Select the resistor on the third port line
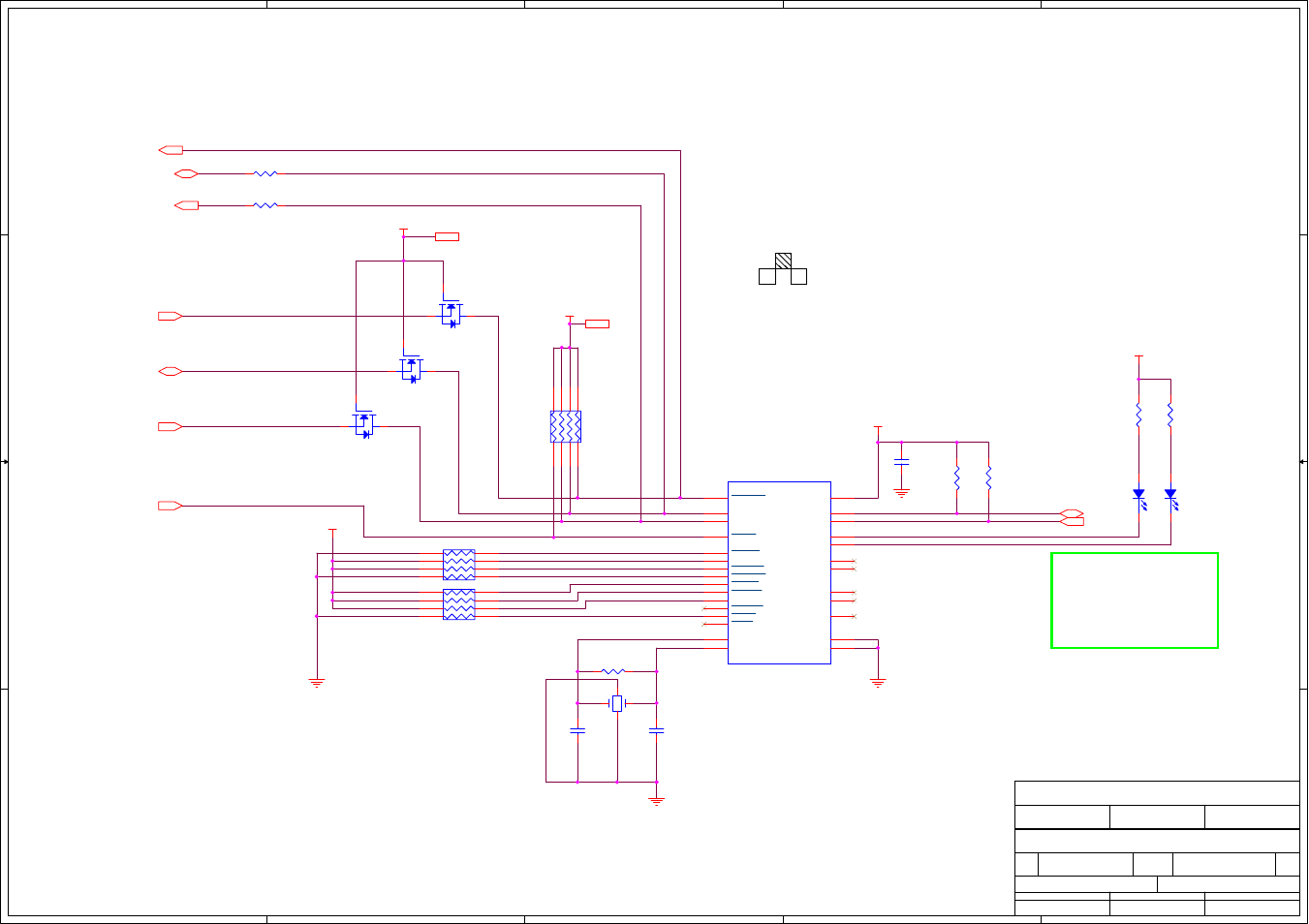1309x924 pixels. [265, 205]
